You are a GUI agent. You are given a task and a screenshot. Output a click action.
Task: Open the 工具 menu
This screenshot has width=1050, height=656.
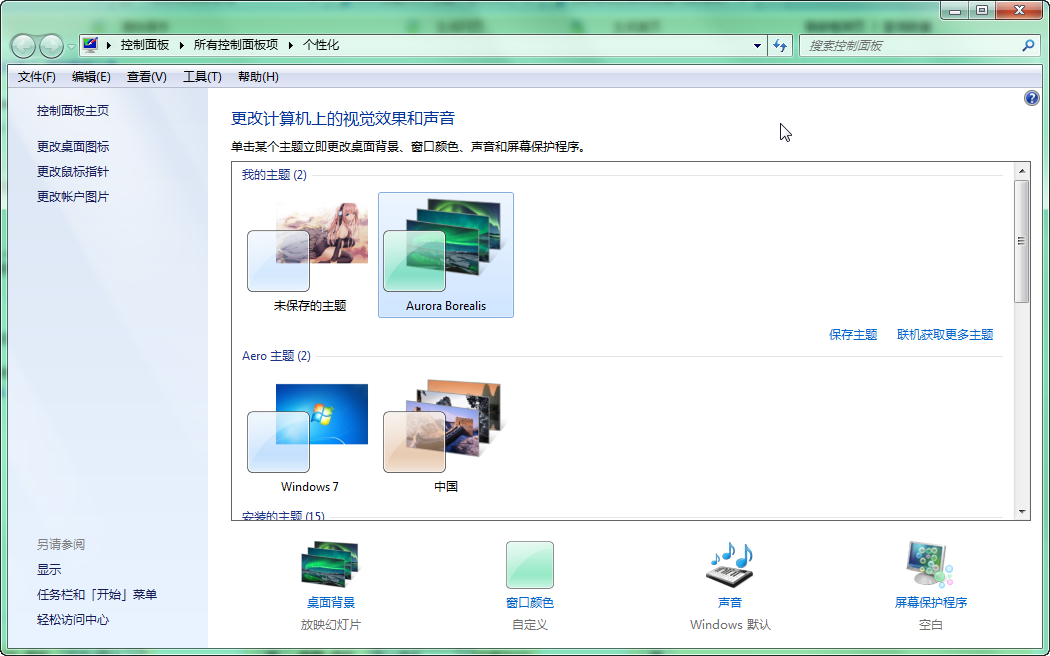(199, 77)
